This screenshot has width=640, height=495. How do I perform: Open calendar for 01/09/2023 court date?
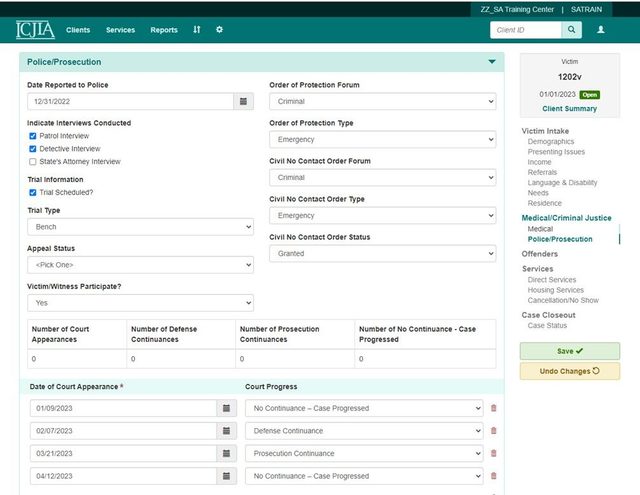[x=227, y=408]
